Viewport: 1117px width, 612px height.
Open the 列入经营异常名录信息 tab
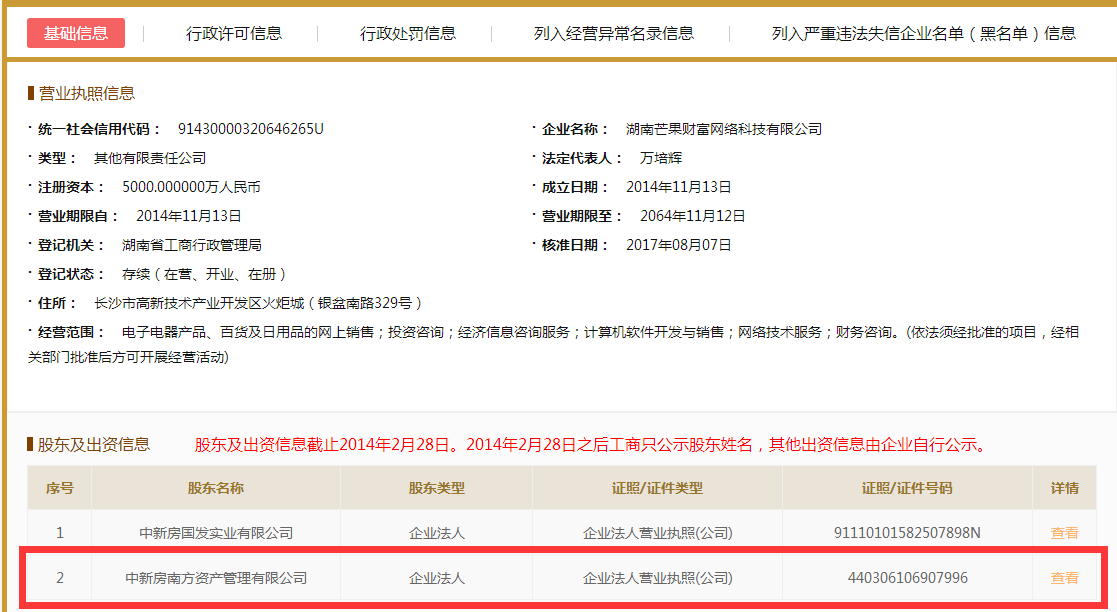[613, 33]
